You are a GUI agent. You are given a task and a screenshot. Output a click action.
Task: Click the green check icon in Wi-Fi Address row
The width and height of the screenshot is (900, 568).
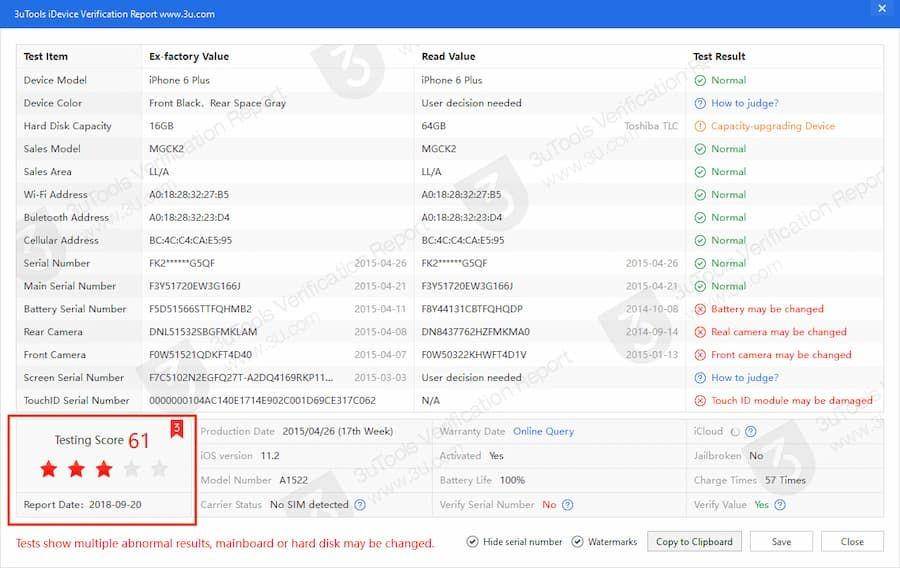(x=700, y=195)
